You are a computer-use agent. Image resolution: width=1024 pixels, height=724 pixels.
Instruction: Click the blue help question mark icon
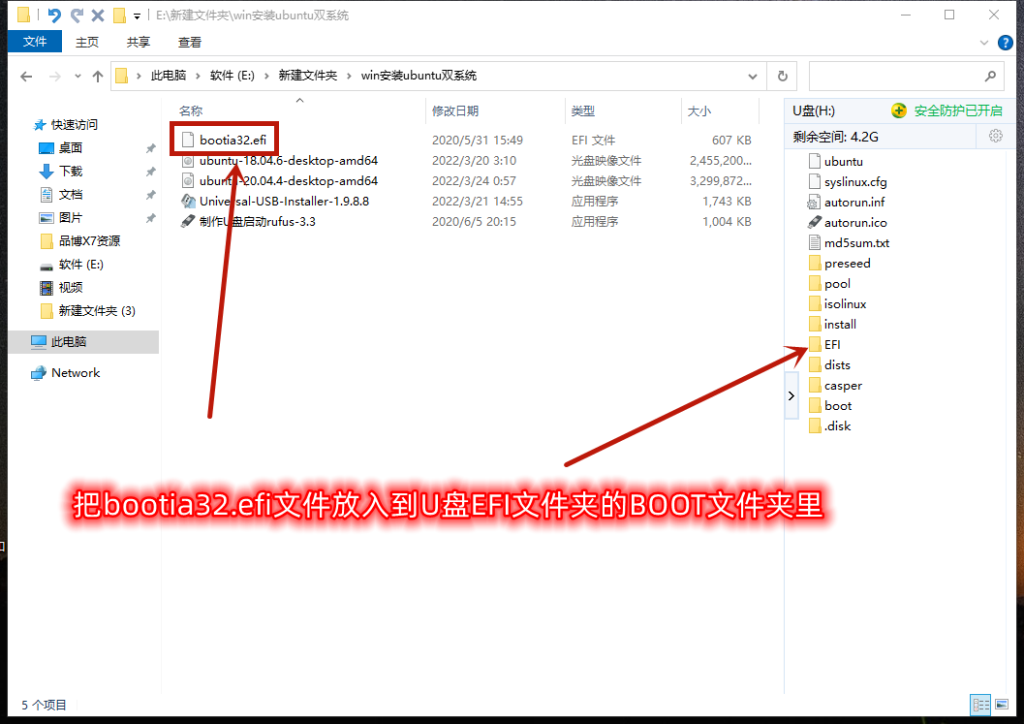[x=1004, y=42]
